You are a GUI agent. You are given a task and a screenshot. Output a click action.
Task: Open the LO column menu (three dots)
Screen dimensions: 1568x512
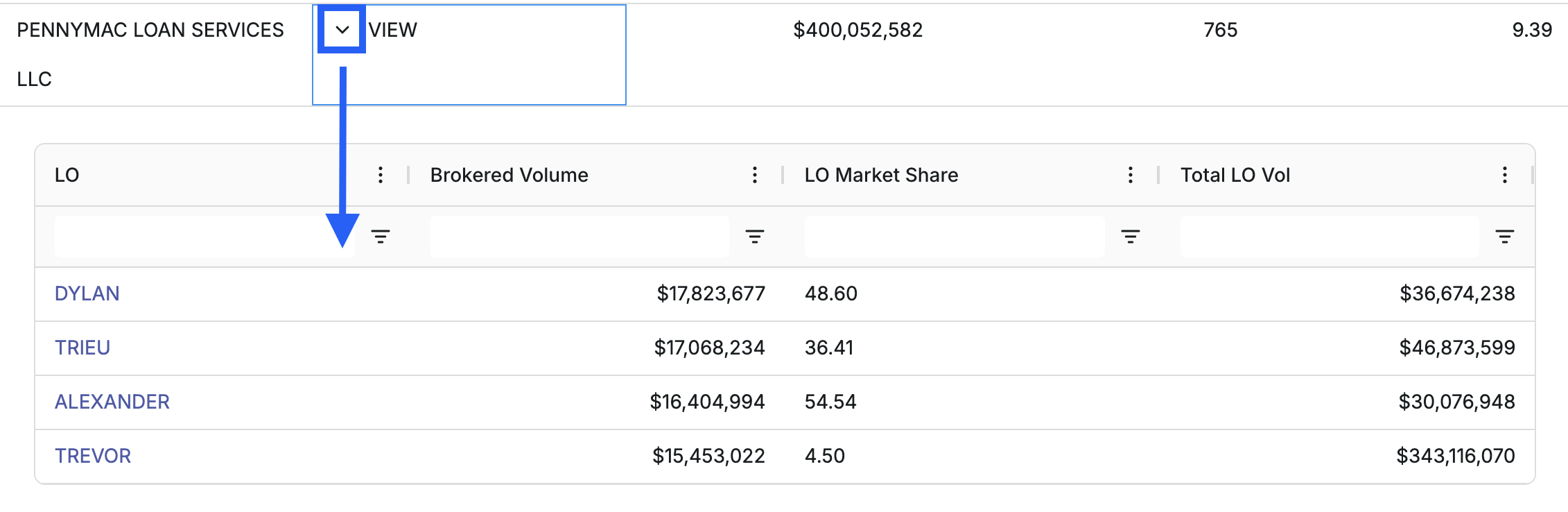[381, 175]
